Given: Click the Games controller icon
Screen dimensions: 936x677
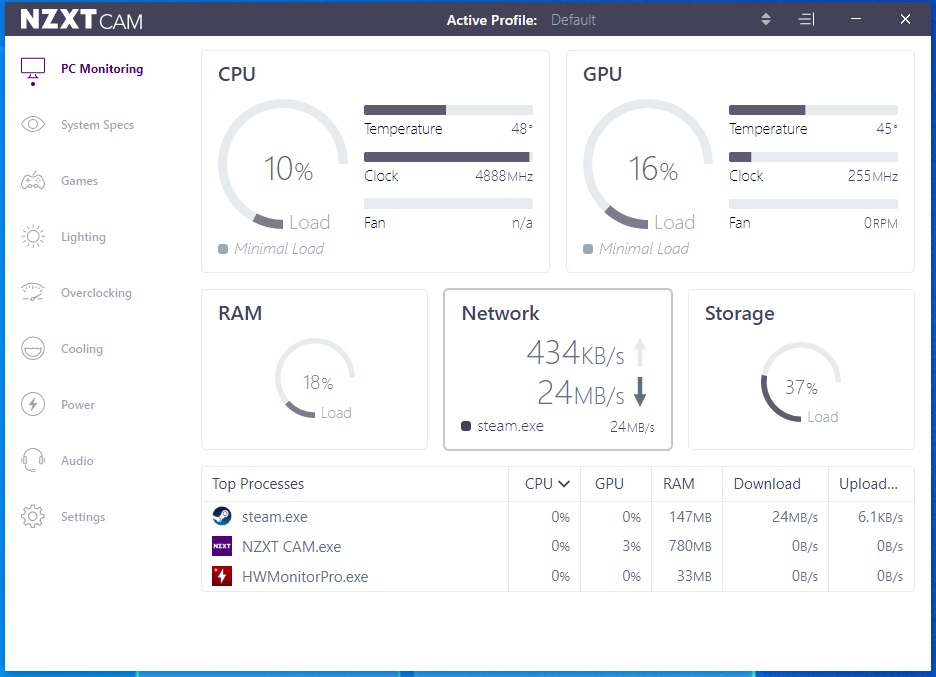Looking at the screenshot, I should click(33, 181).
